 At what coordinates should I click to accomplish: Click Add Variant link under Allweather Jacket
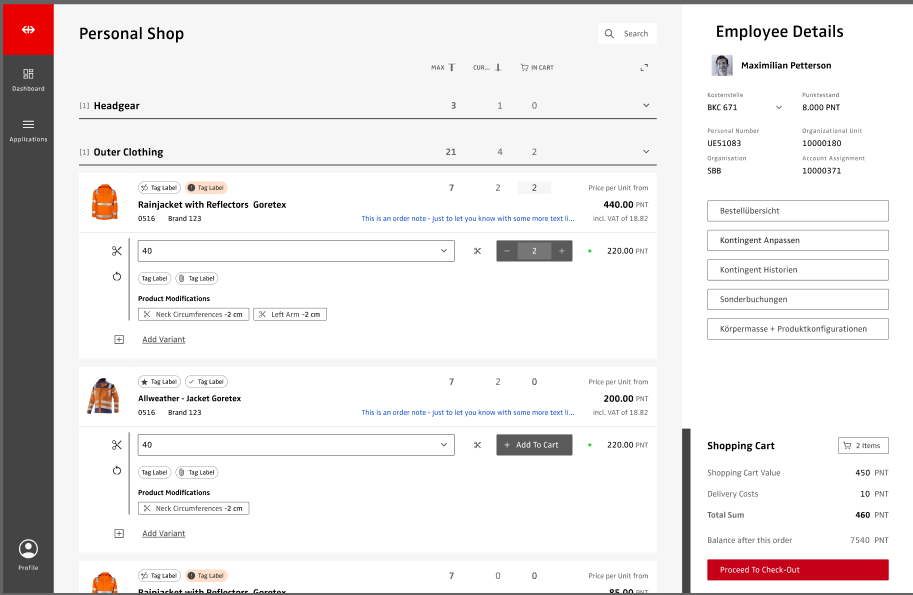pos(163,534)
